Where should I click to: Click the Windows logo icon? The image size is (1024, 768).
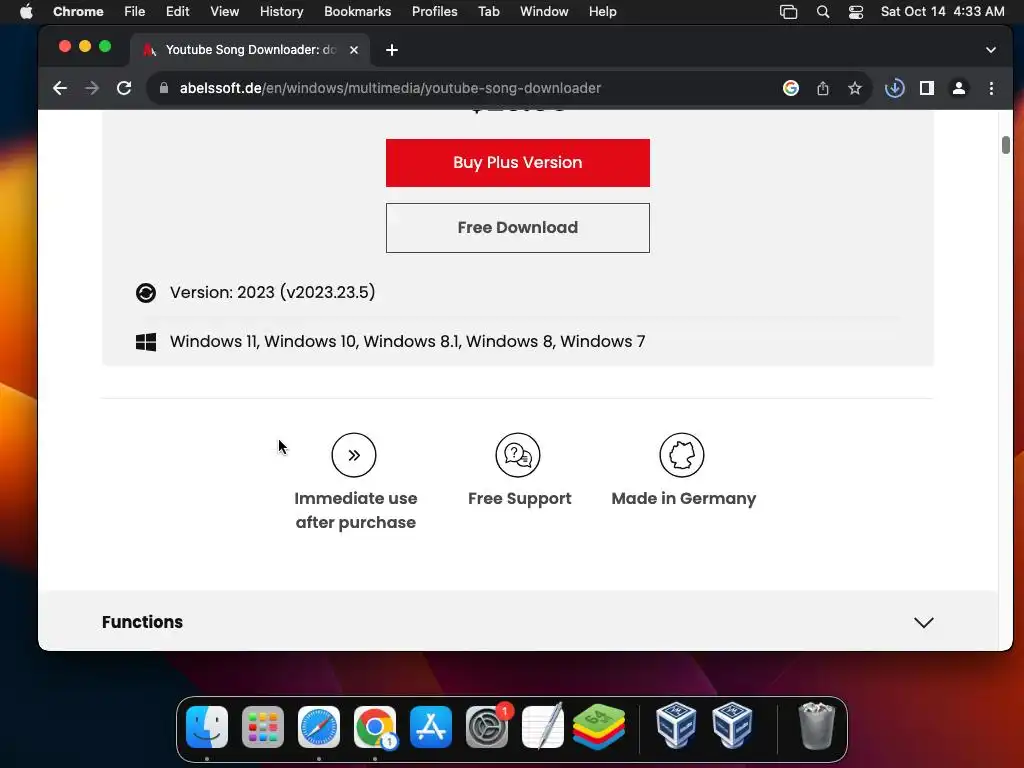(x=146, y=342)
